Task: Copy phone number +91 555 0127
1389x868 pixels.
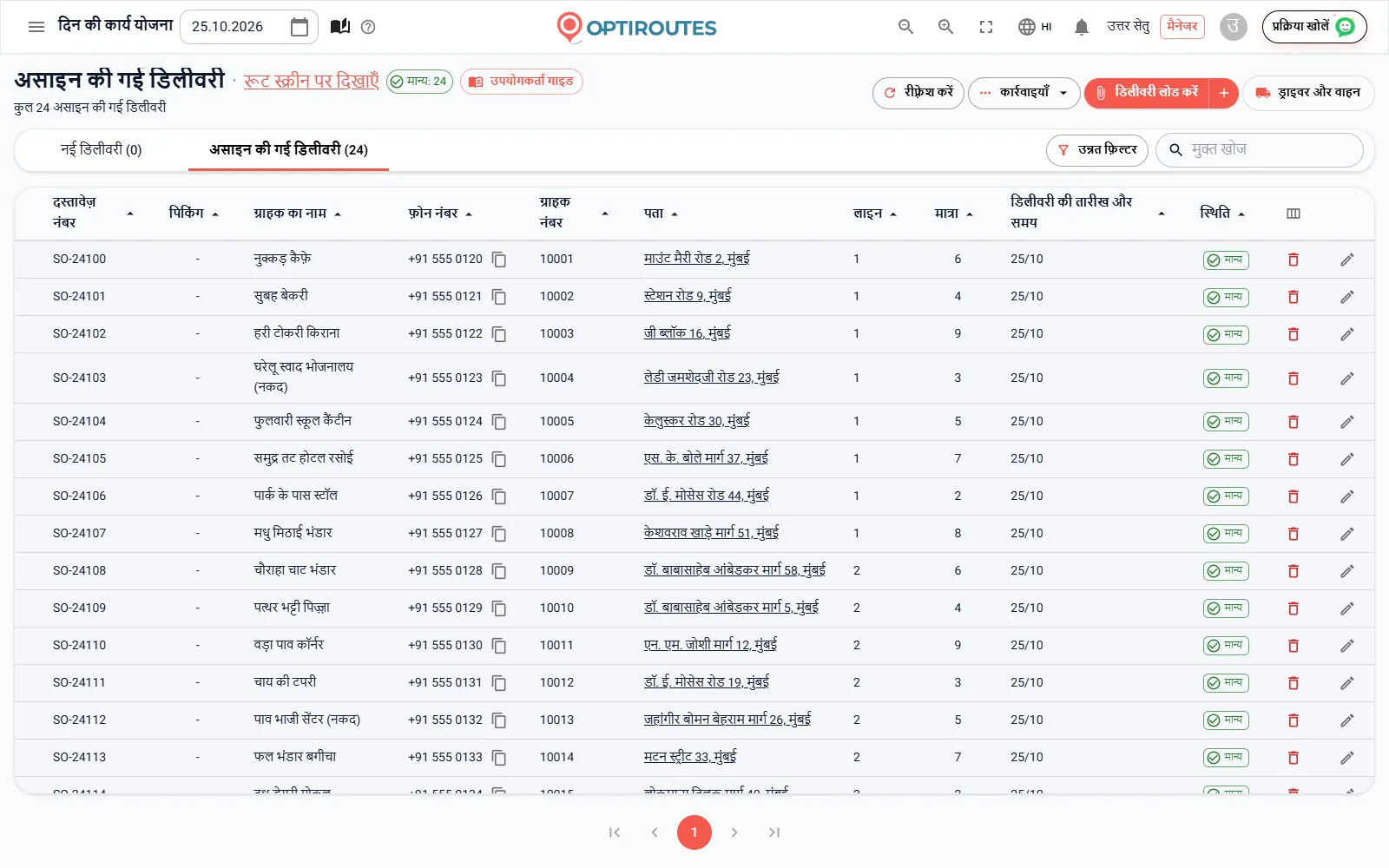Action: click(x=499, y=534)
